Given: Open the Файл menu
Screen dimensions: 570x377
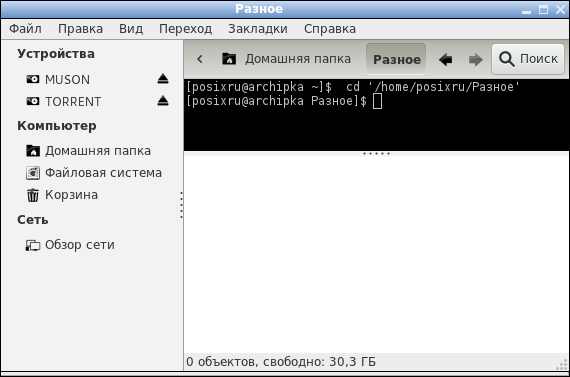Looking at the screenshot, I should click(x=25, y=29).
